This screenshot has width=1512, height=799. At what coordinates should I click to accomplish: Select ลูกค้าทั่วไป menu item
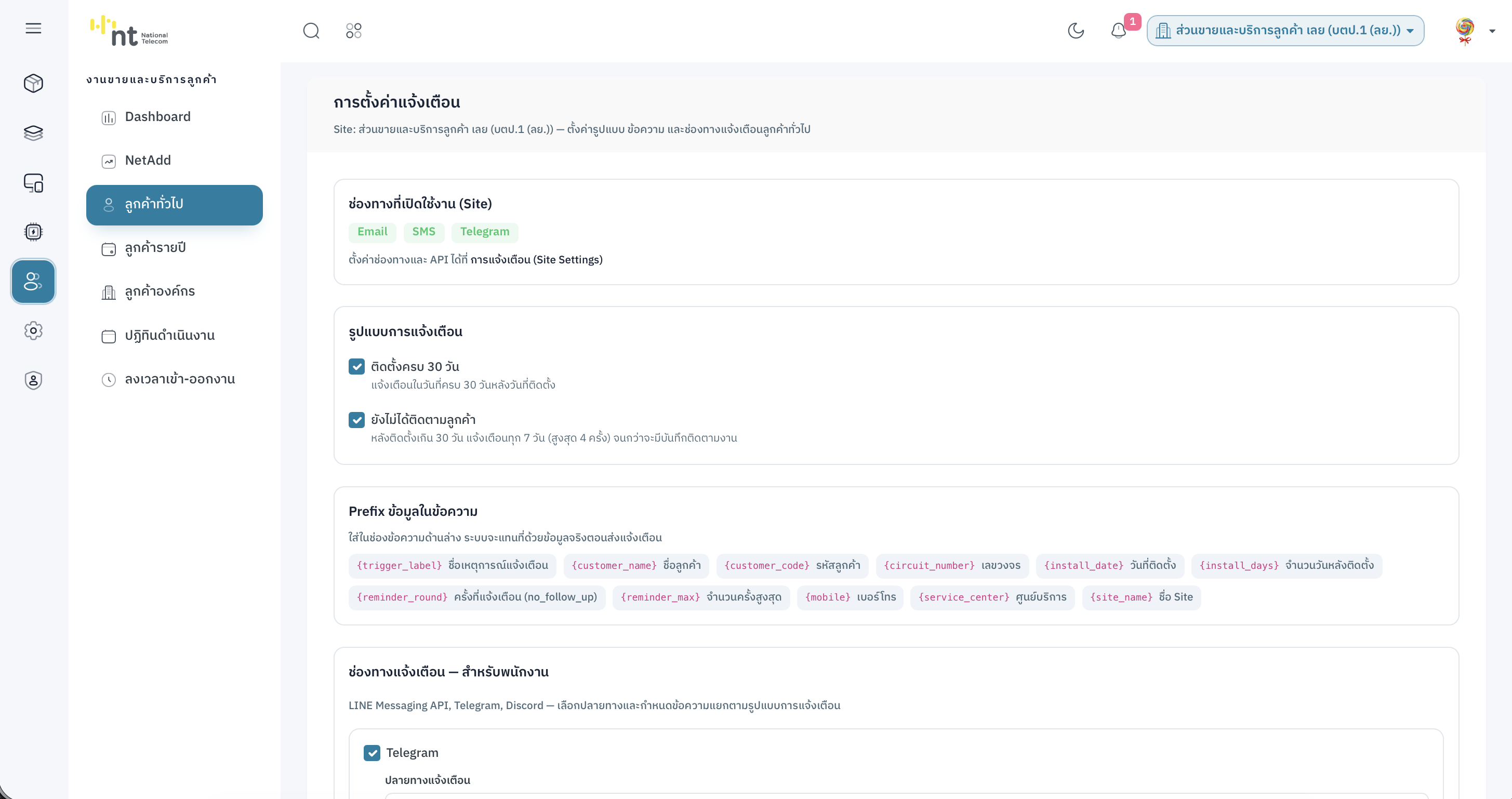point(175,205)
